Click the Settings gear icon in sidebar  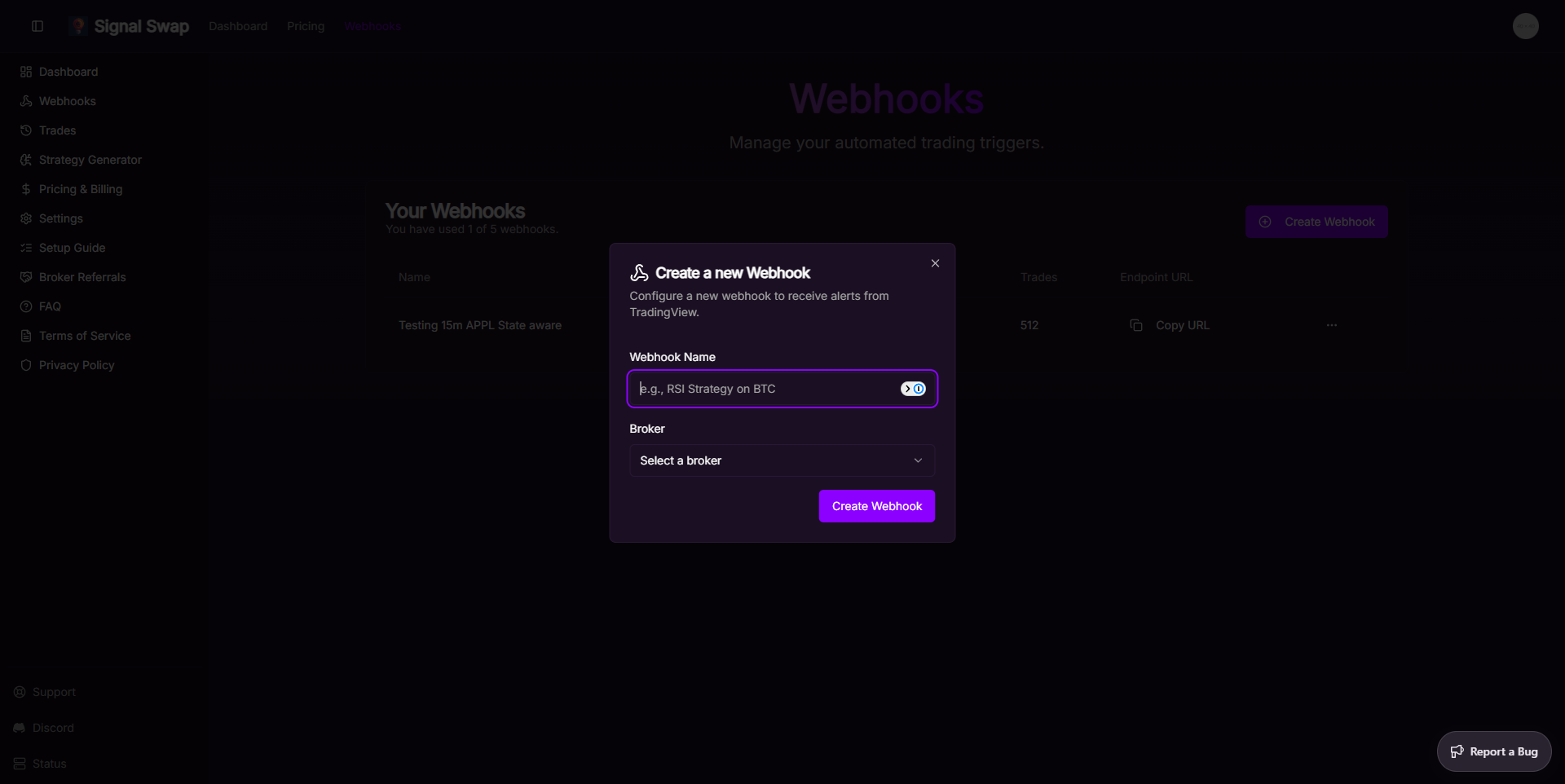tap(25, 218)
